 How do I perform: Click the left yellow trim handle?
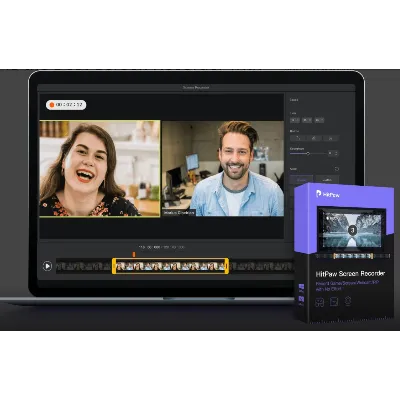(114, 266)
